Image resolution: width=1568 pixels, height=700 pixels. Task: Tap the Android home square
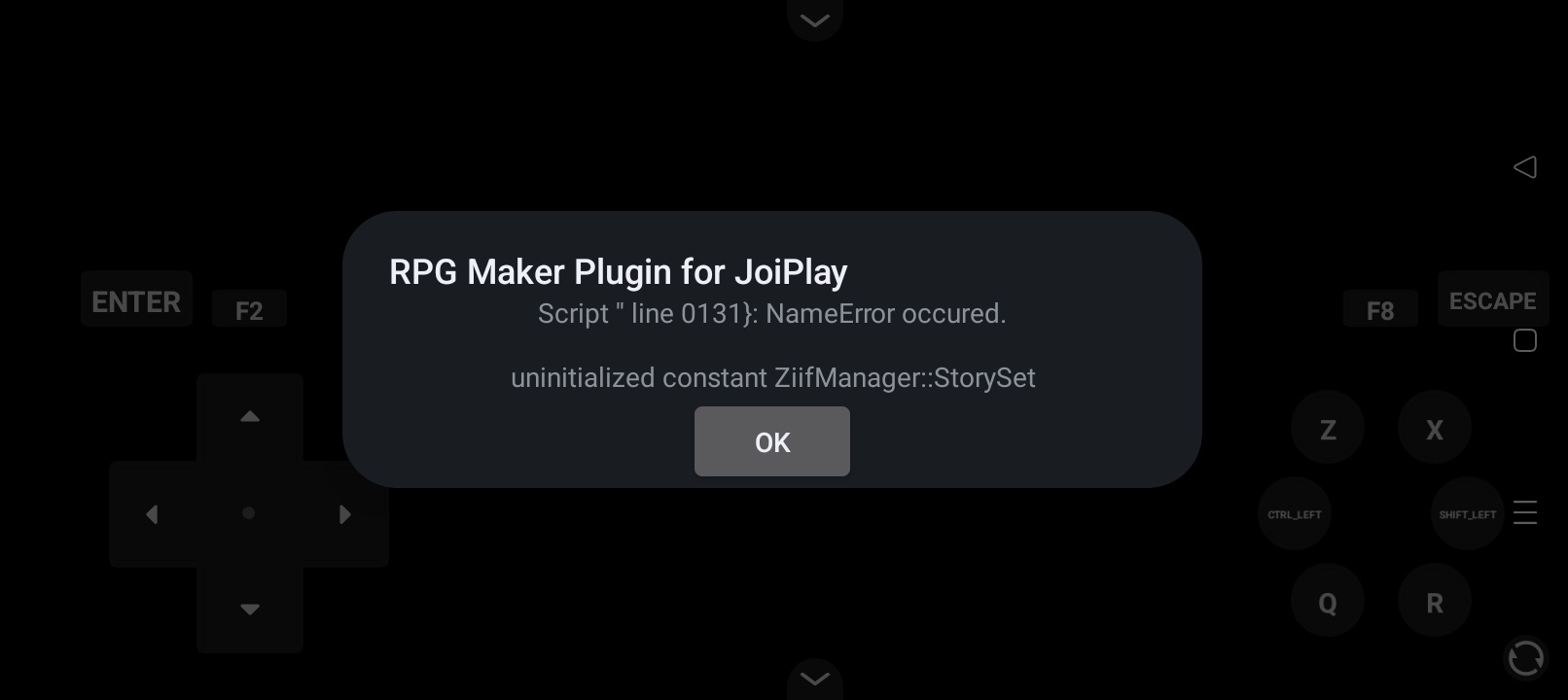1525,340
